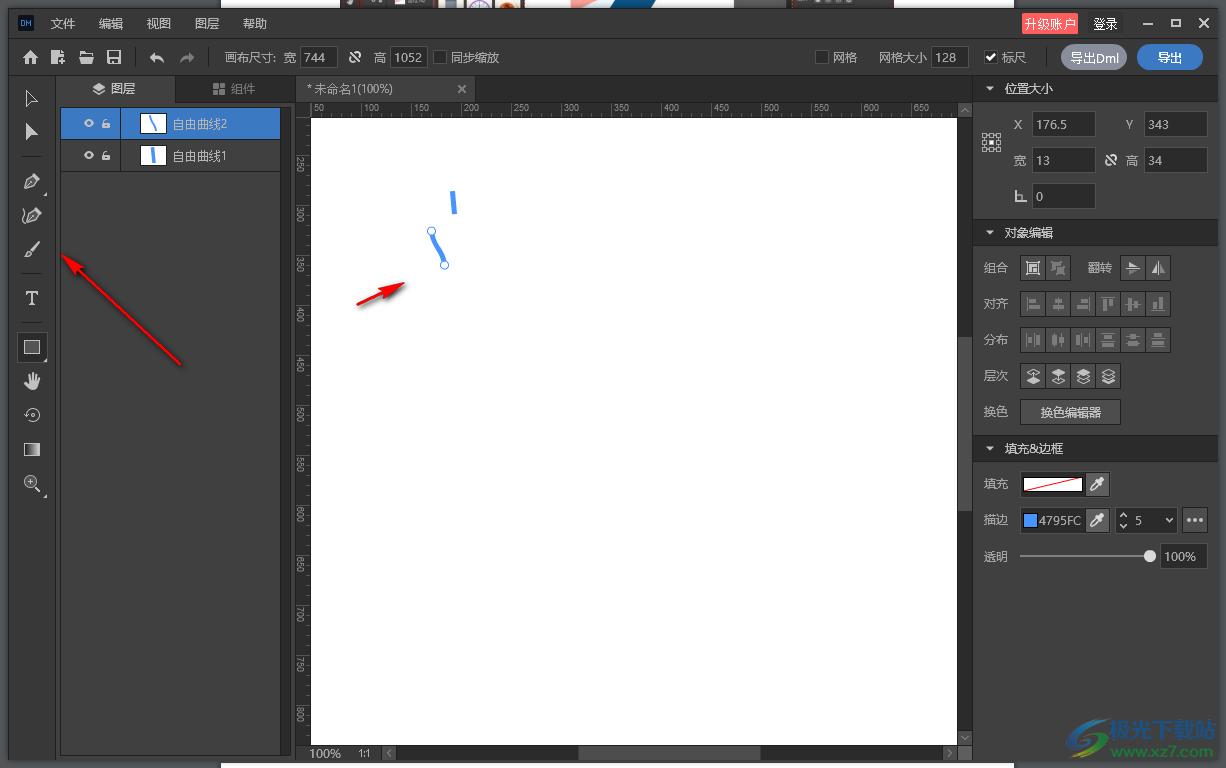The width and height of the screenshot is (1226, 768).
Task: Enable the 网格 grid checkbox
Action: pos(822,58)
